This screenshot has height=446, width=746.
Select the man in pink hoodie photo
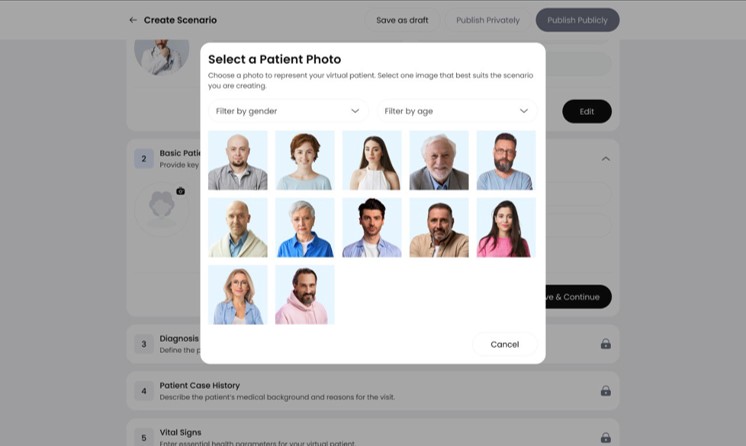304,295
